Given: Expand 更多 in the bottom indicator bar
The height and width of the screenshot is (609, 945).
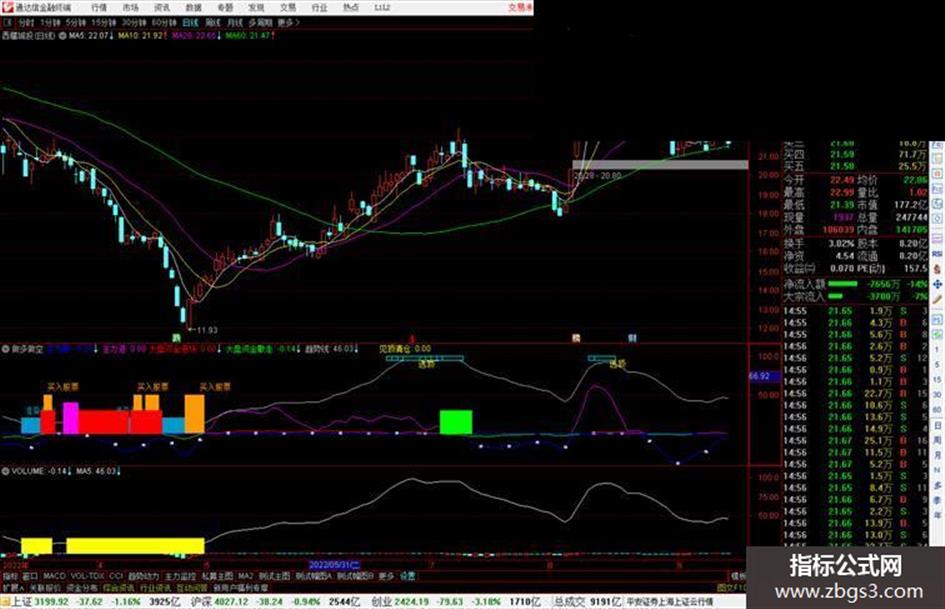Looking at the screenshot, I should [x=386, y=576].
